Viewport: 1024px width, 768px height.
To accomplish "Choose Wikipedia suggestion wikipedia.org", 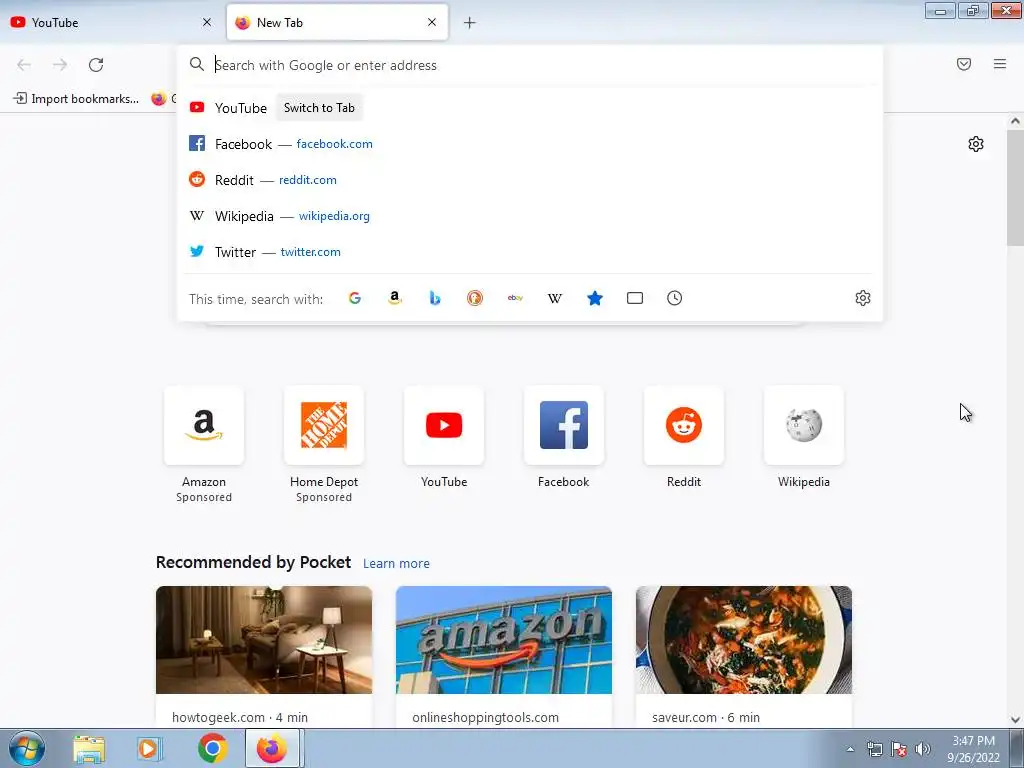I will (530, 216).
